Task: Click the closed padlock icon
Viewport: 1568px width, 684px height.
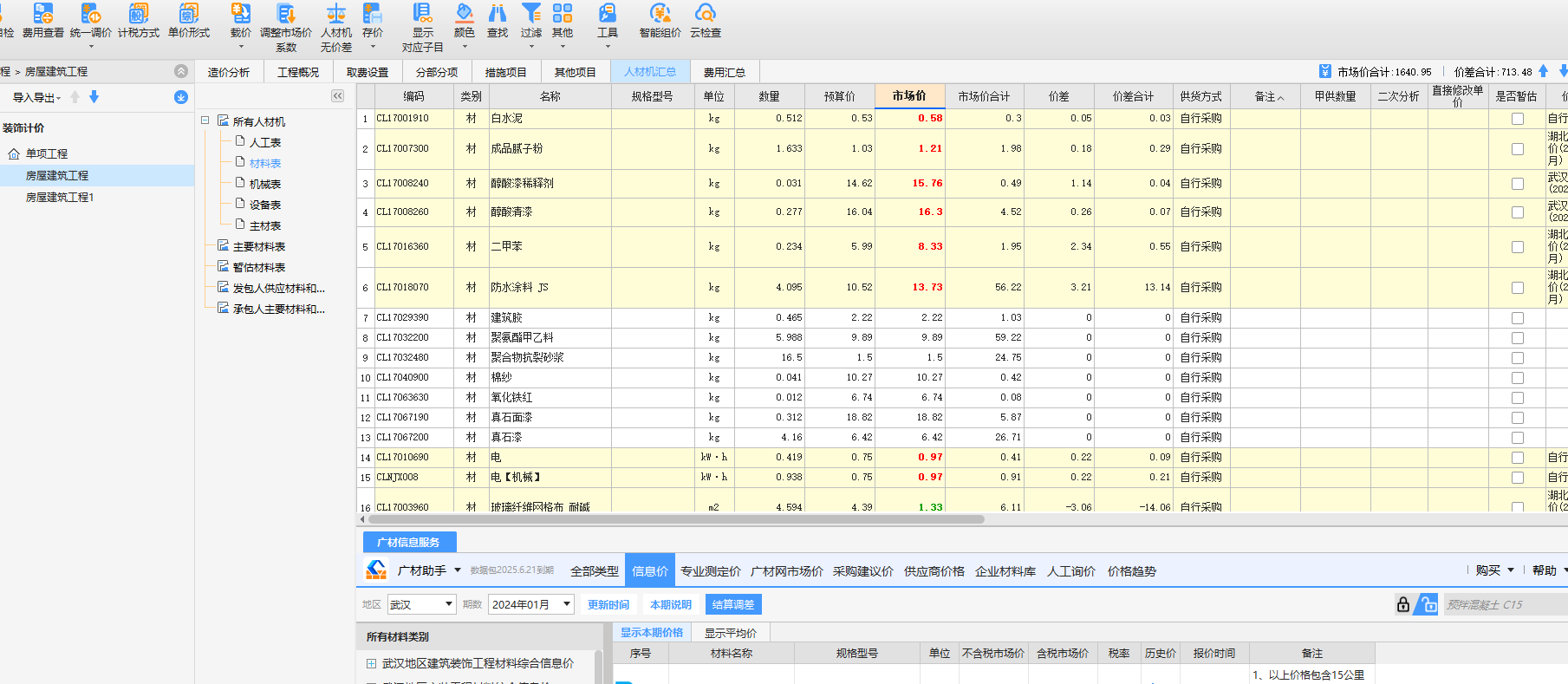Action: [x=1403, y=604]
